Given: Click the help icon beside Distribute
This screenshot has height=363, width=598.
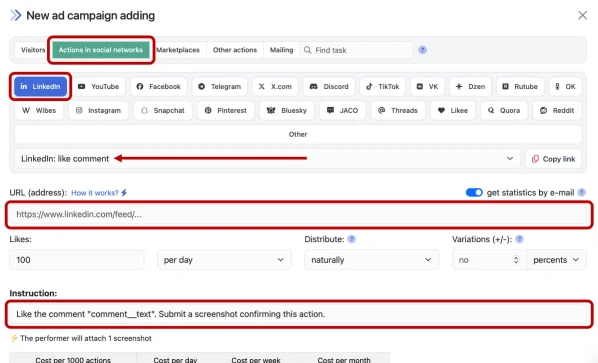Looking at the screenshot, I should 352,239.
